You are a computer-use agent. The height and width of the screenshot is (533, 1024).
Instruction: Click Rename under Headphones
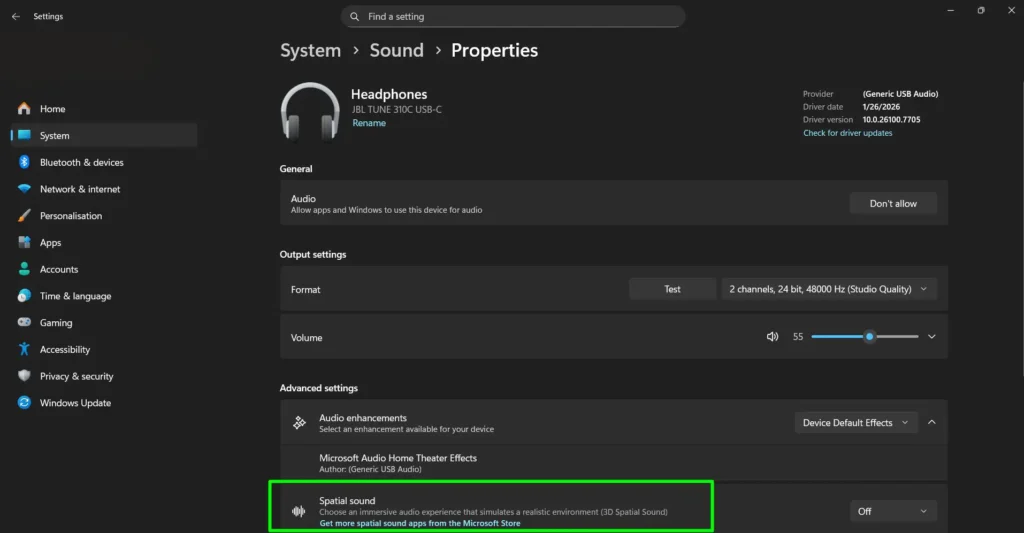pyautogui.click(x=369, y=123)
